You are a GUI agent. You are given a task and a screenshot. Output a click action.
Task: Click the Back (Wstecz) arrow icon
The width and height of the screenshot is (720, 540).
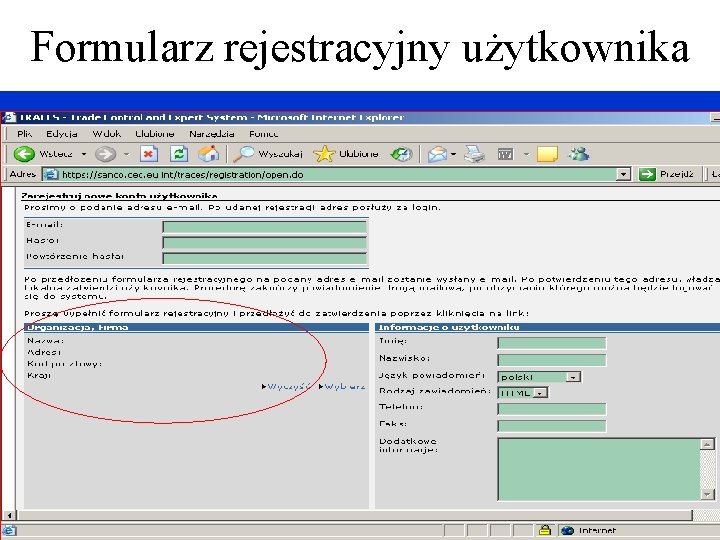click(24, 154)
